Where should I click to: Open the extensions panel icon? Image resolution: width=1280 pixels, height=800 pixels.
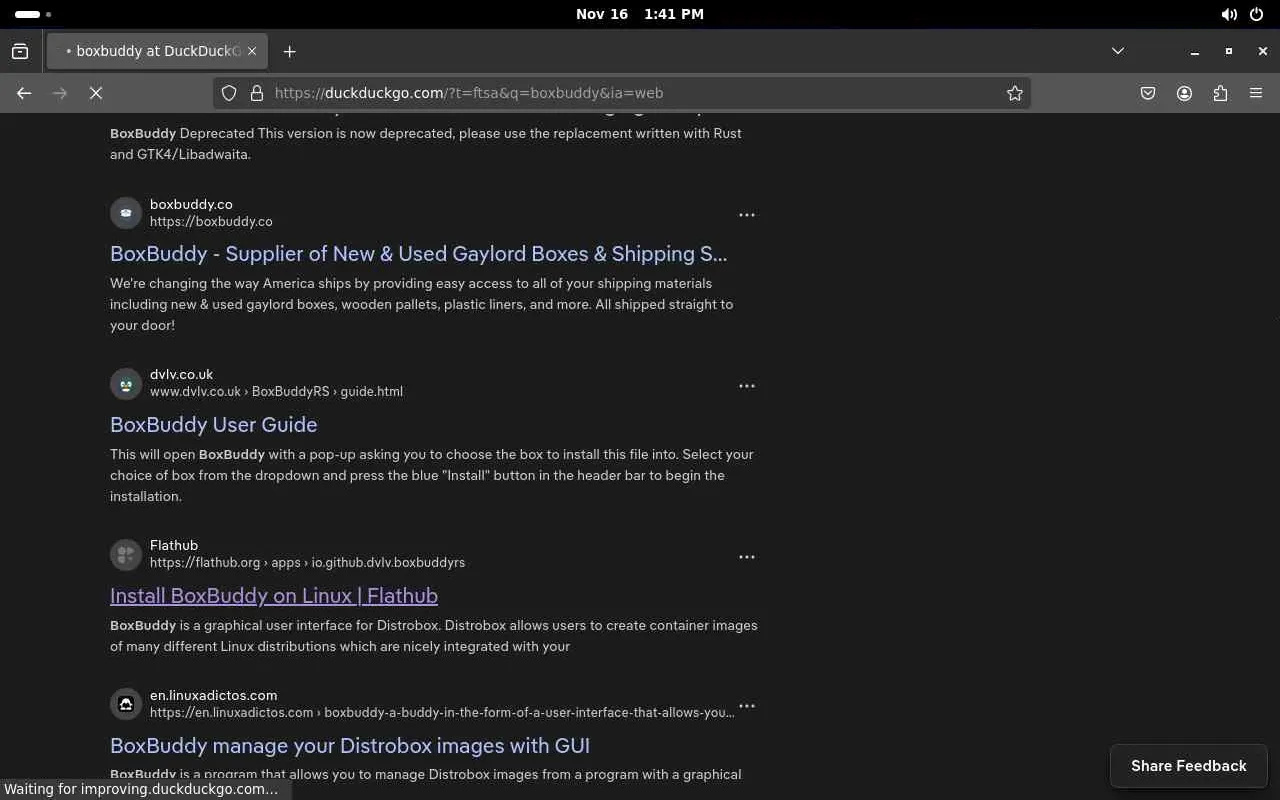click(1220, 93)
